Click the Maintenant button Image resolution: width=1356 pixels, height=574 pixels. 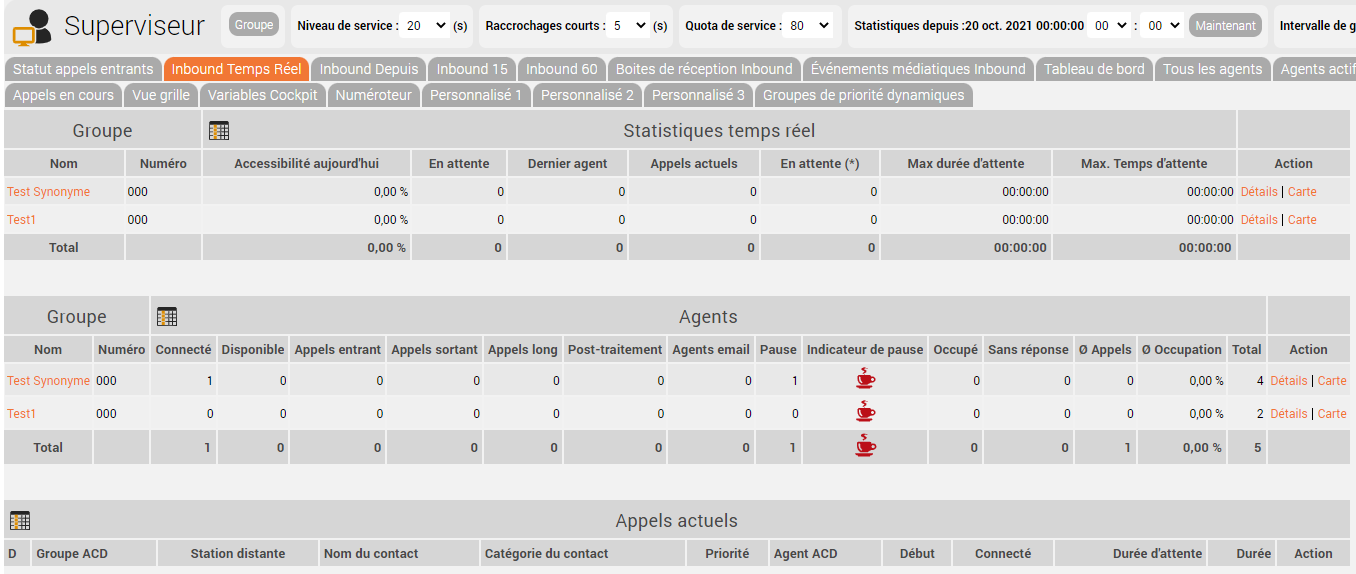click(x=1225, y=25)
